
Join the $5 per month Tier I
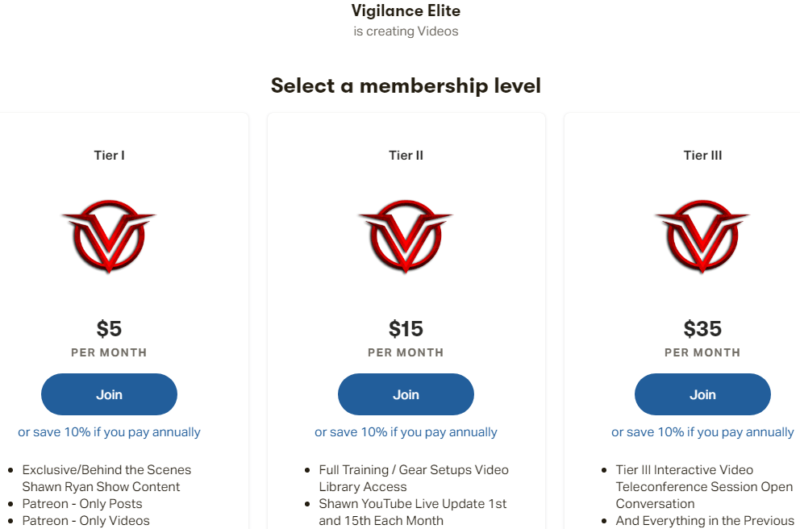tap(109, 394)
